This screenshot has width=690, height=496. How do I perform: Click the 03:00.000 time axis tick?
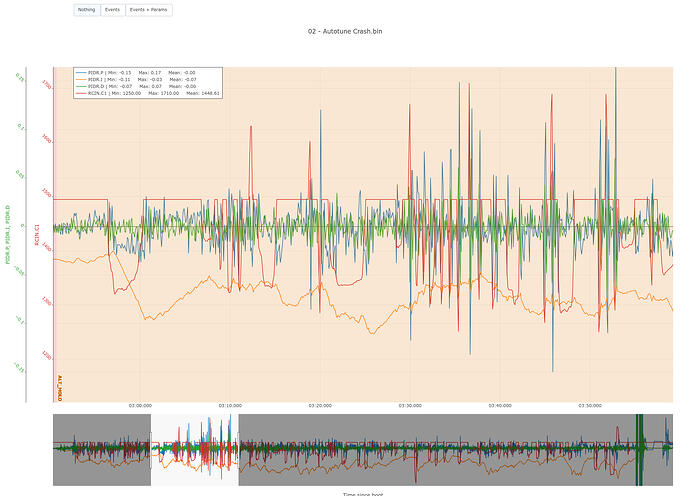coord(140,406)
